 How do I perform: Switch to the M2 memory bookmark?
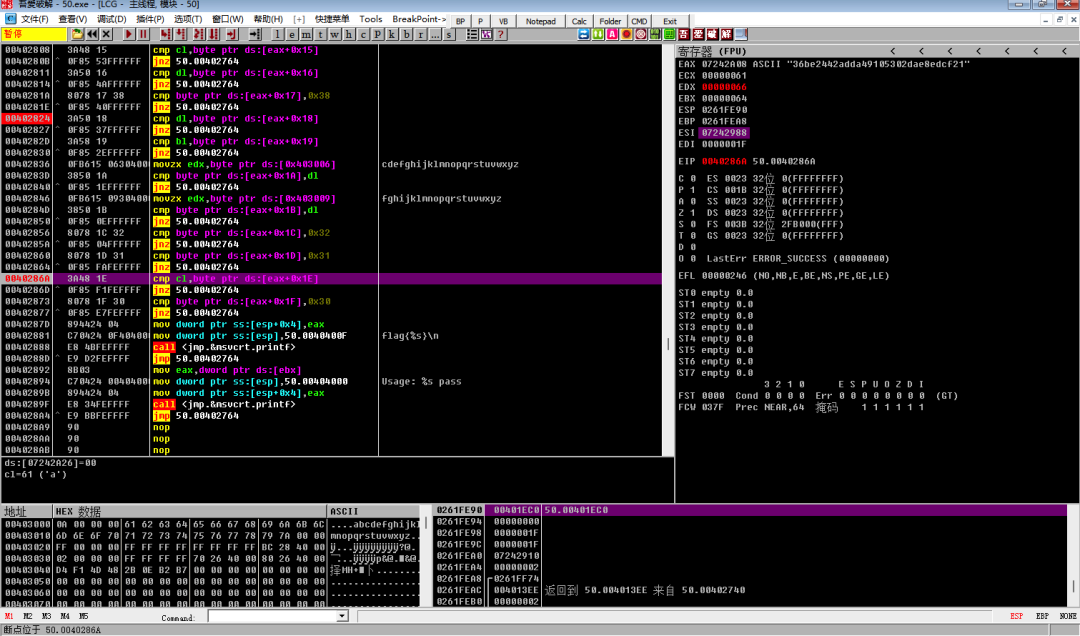pos(28,617)
